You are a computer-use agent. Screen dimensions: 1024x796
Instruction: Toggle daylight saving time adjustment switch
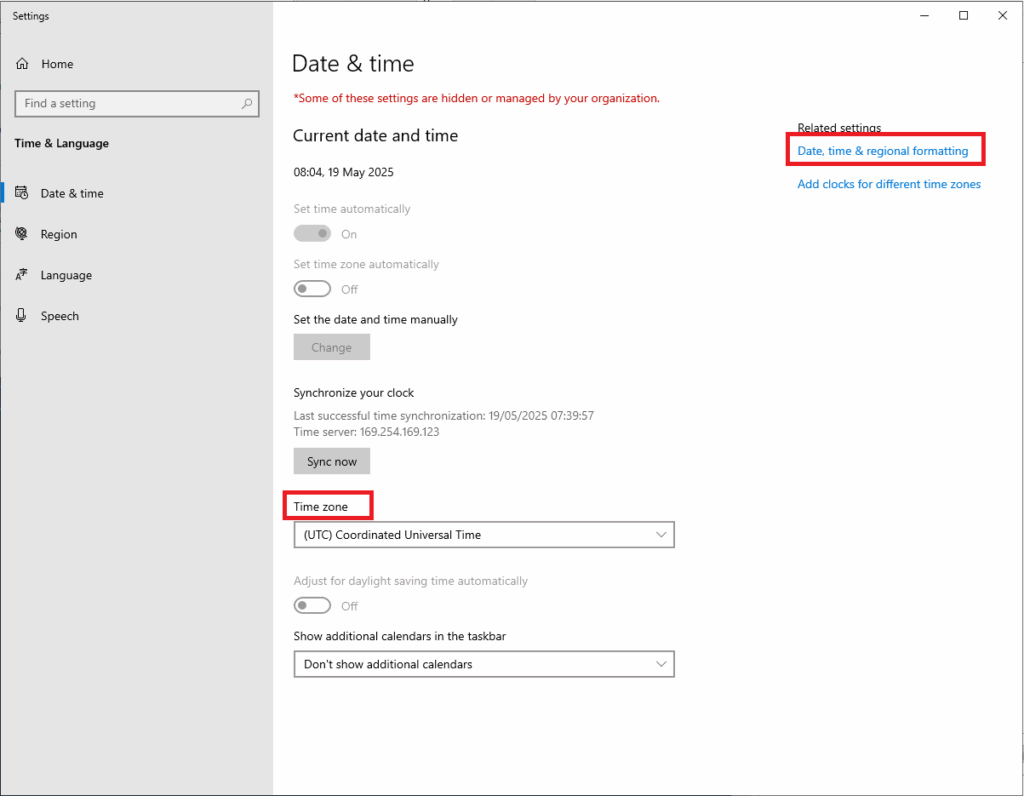(312, 605)
